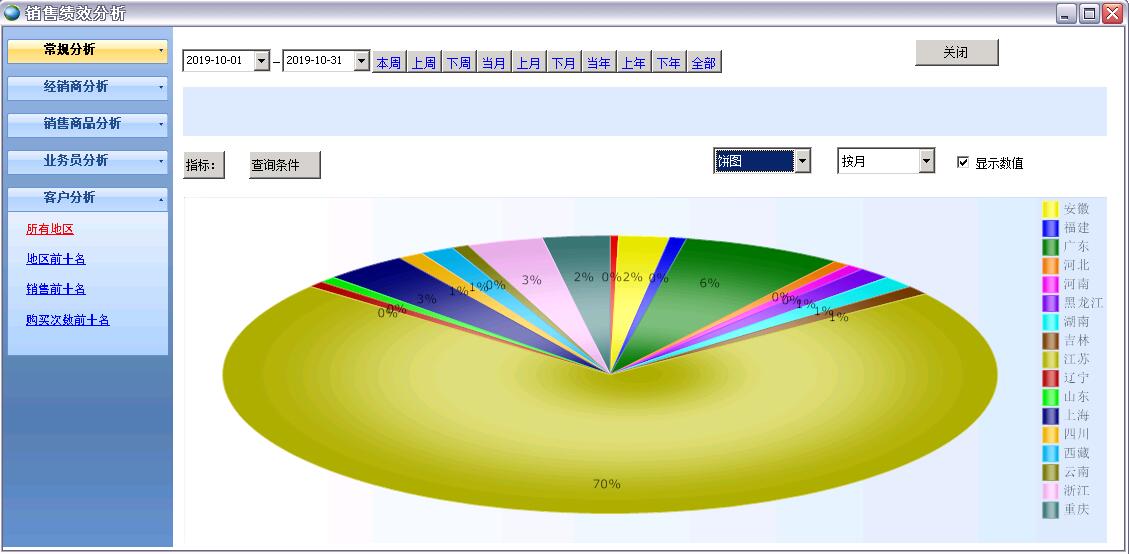Open the 地区前十名 report link

pyautogui.click(x=56, y=259)
